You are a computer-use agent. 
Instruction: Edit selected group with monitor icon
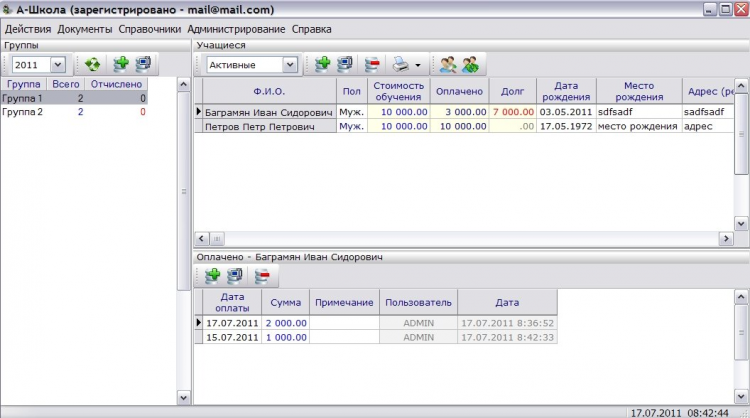[143, 64]
